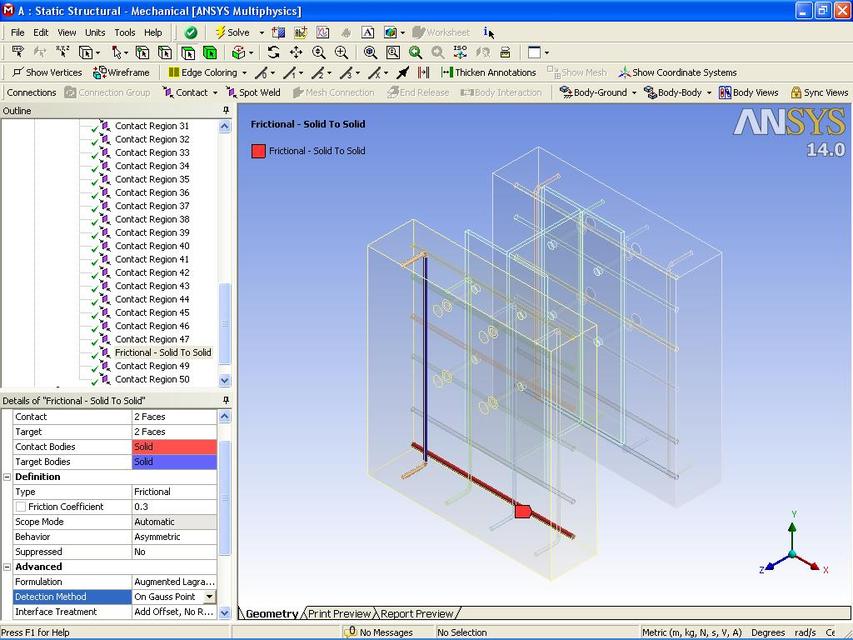Click the red Frictional legend color swatch

click(259, 151)
